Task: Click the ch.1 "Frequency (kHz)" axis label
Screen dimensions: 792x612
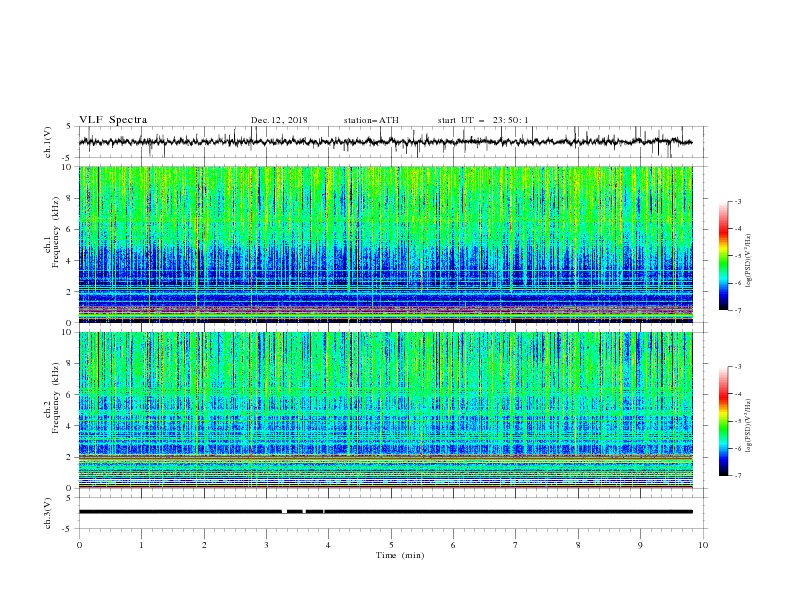Action: pos(56,232)
